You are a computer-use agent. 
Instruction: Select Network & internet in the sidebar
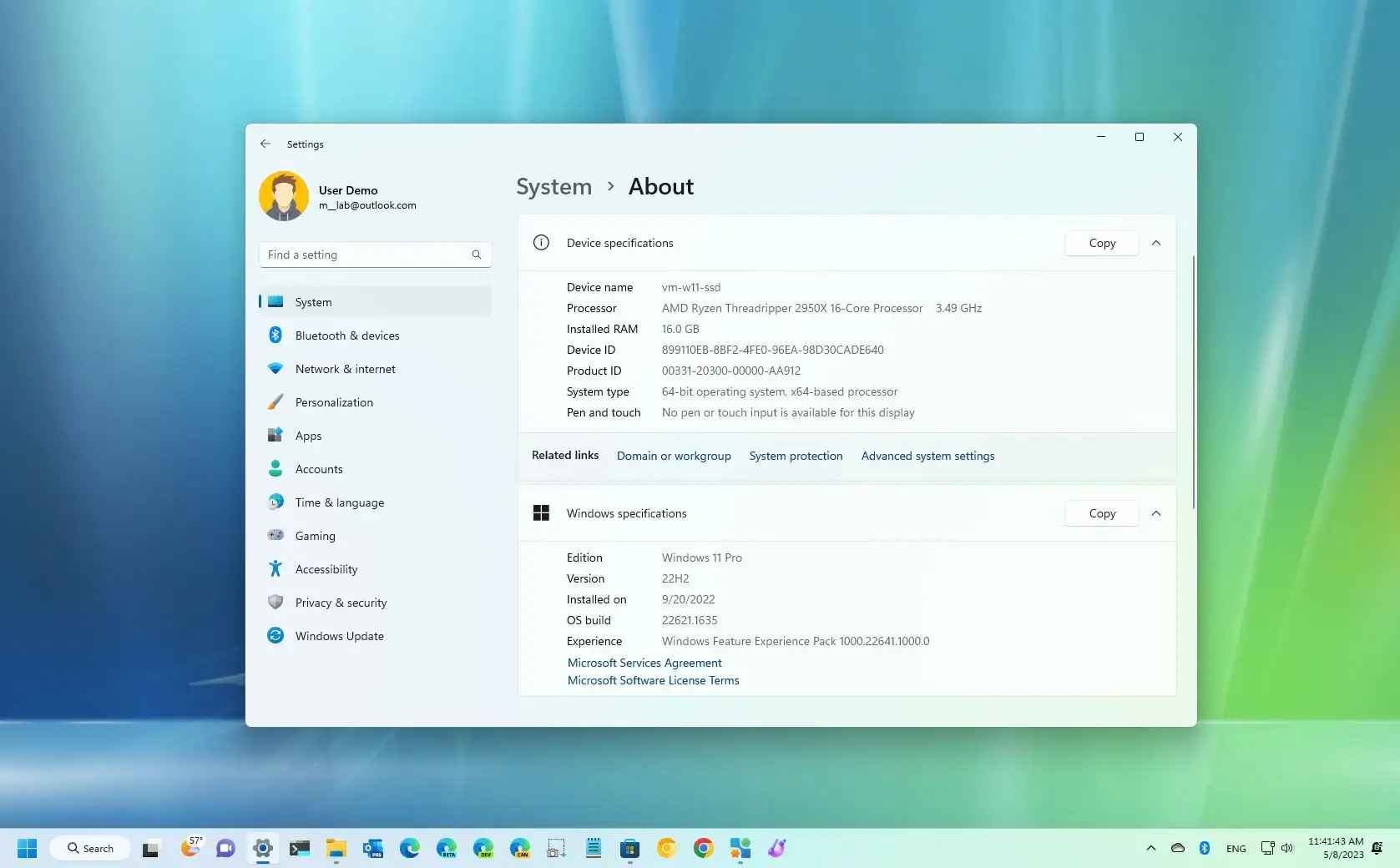346,368
